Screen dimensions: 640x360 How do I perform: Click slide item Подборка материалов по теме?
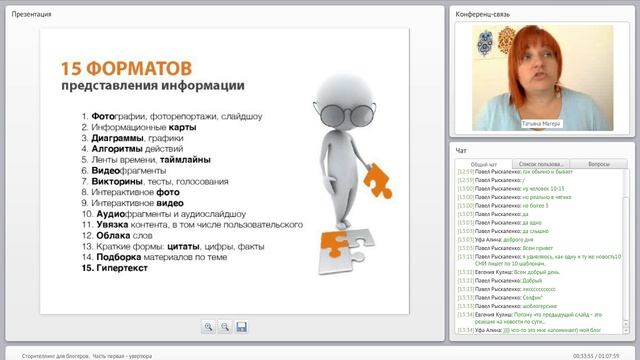tap(154, 257)
